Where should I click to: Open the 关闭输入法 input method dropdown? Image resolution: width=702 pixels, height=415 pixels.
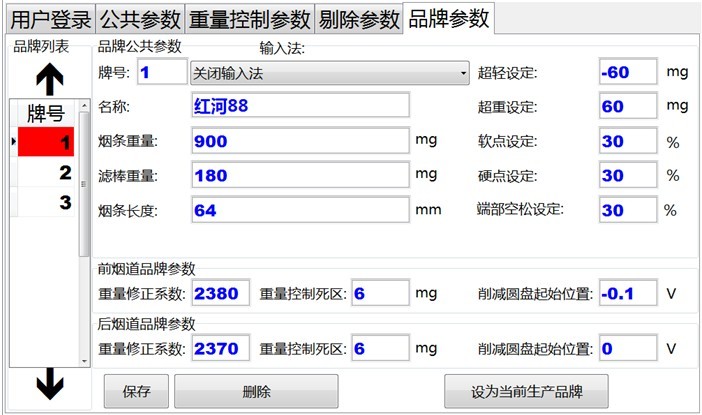pyautogui.click(x=329, y=73)
